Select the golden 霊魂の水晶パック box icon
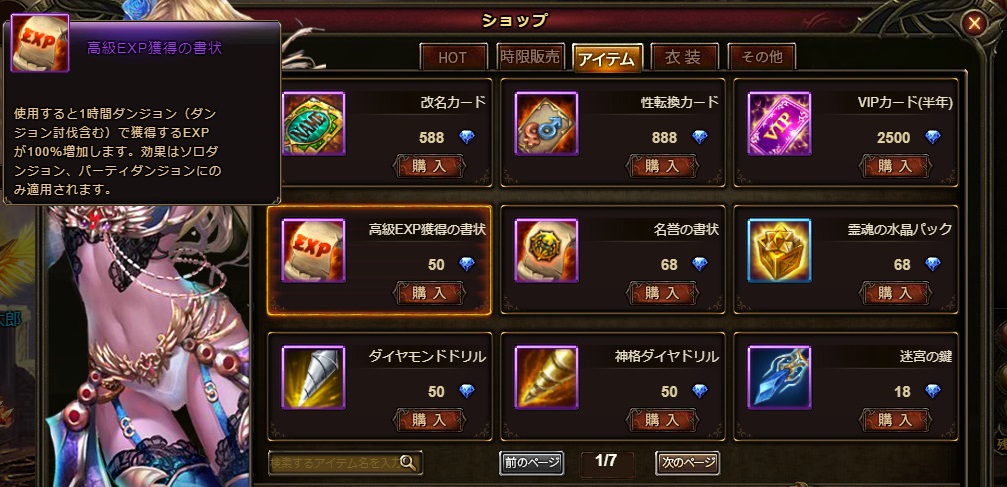 pos(779,251)
